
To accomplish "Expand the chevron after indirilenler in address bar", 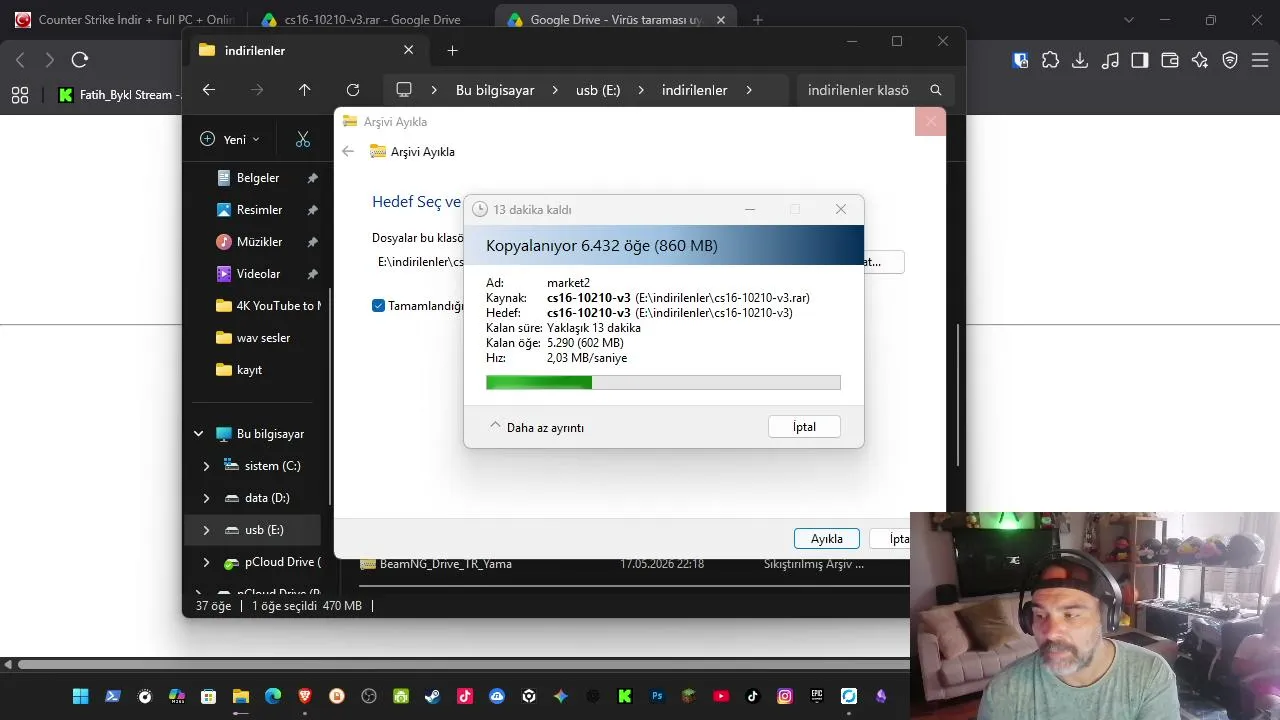I will pyautogui.click(x=748, y=90).
